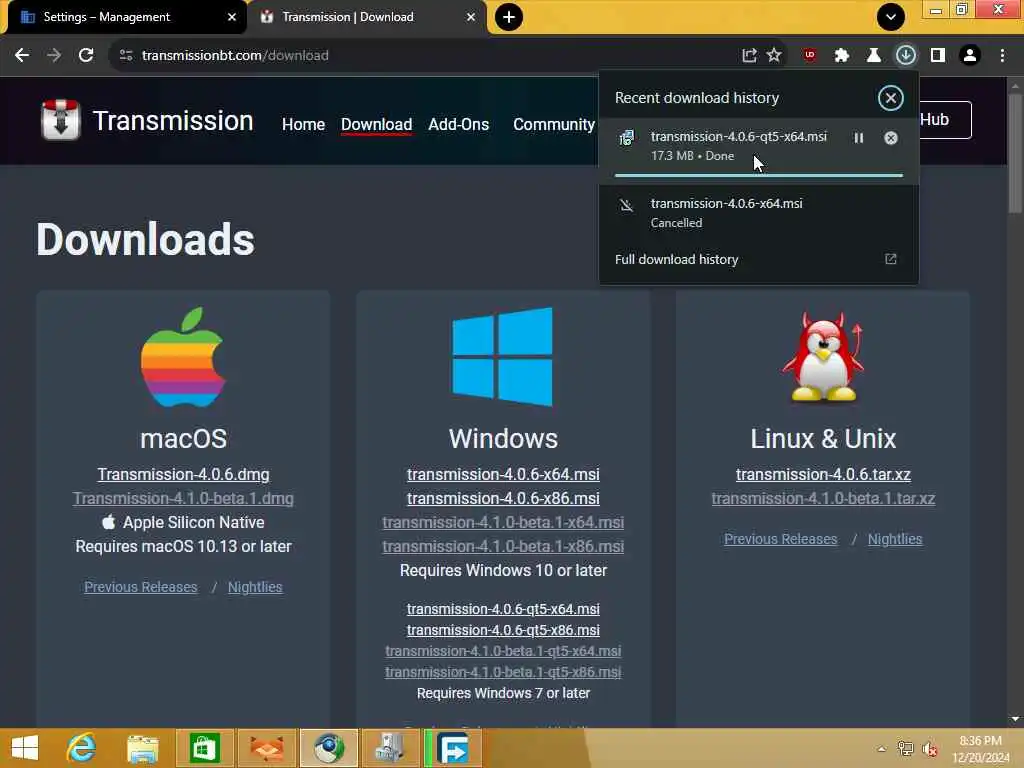Switch to the Settings – Management tab
This screenshot has width=1024, height=768.
coord(124,17)
